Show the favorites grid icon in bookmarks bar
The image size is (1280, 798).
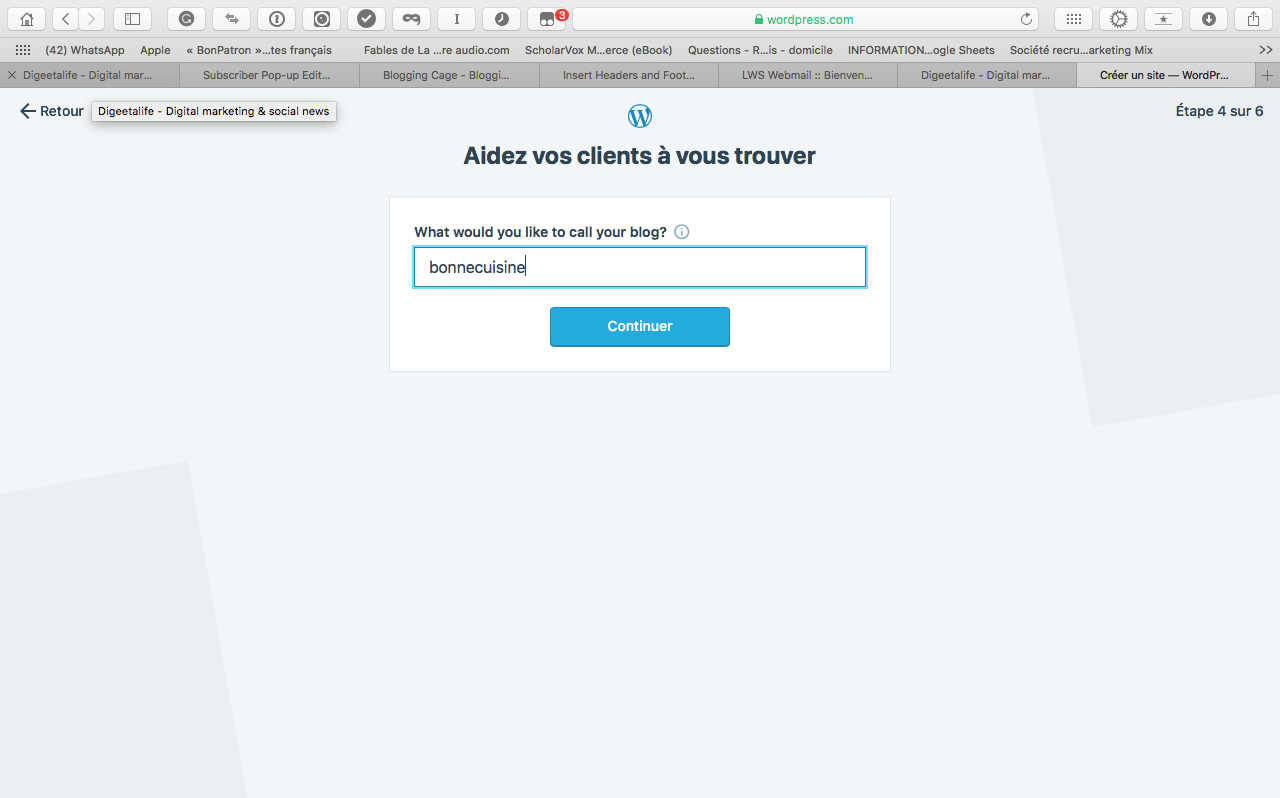23,50
